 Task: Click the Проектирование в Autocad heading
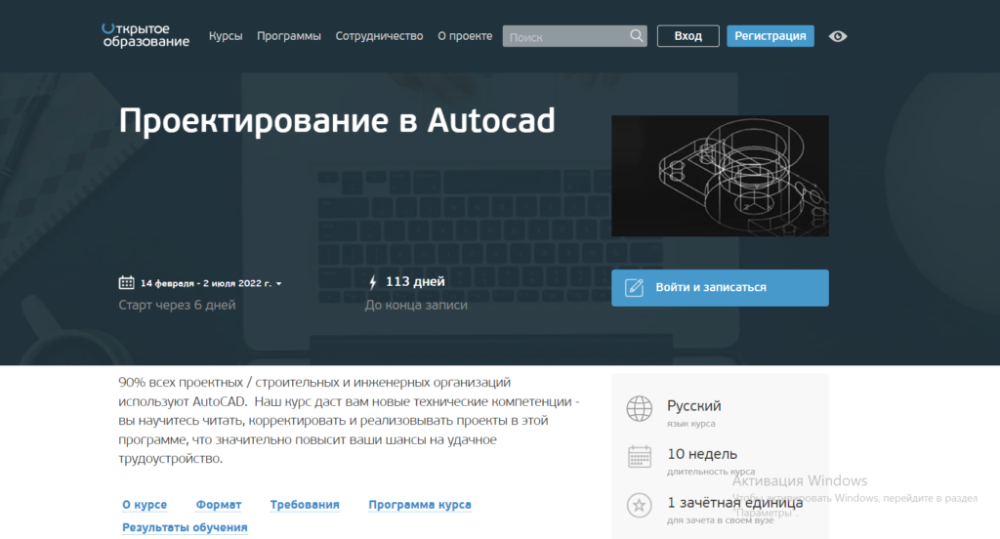[x=337, y=121]
